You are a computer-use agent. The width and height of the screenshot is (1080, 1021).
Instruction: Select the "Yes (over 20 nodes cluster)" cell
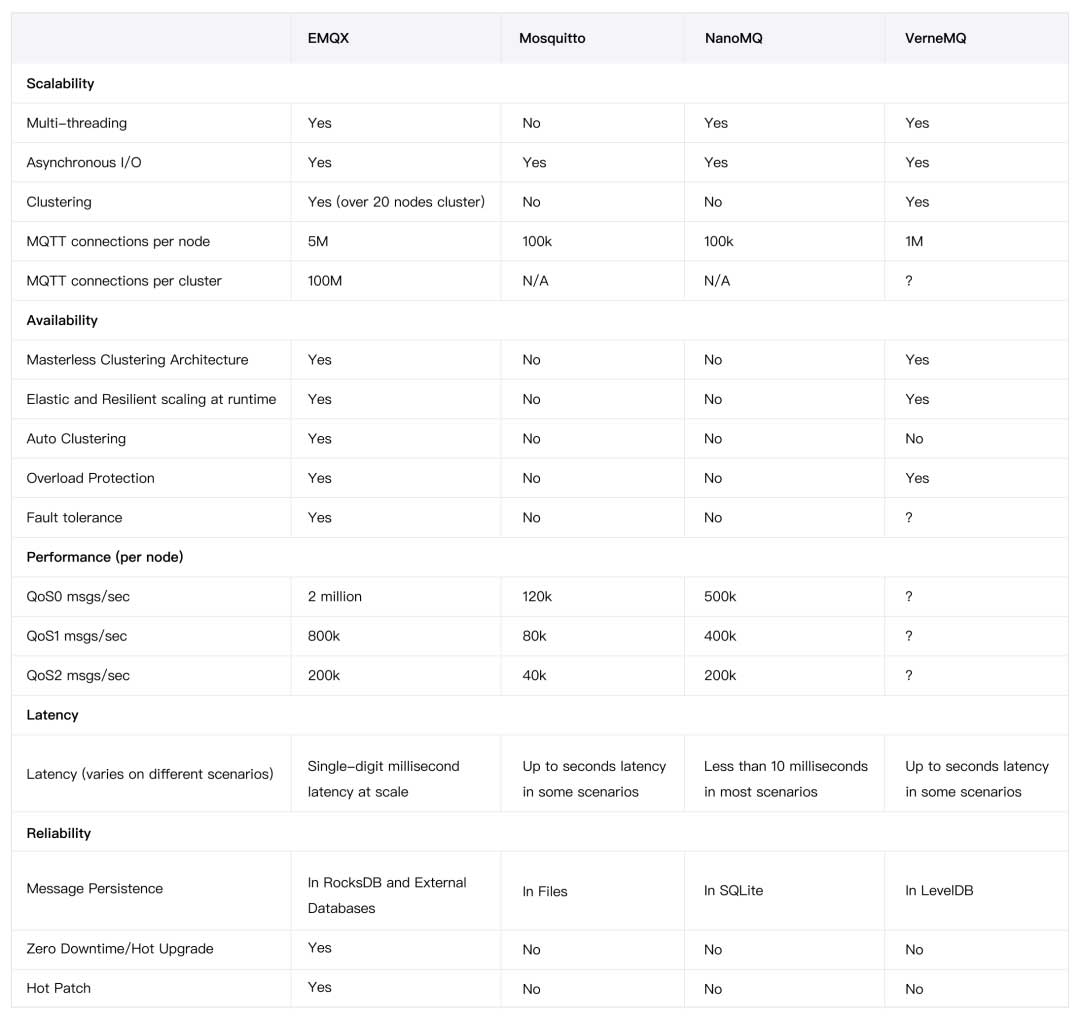coord(396,202)
